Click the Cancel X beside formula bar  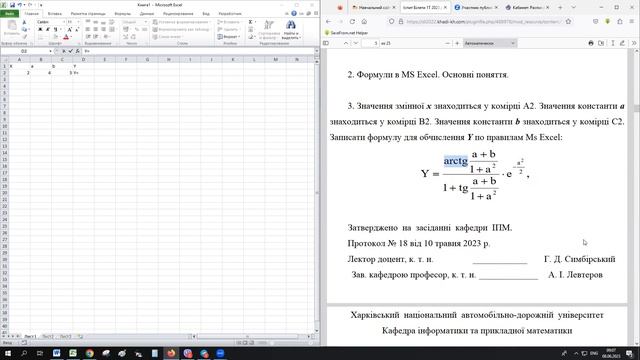[x=64, y=51]
